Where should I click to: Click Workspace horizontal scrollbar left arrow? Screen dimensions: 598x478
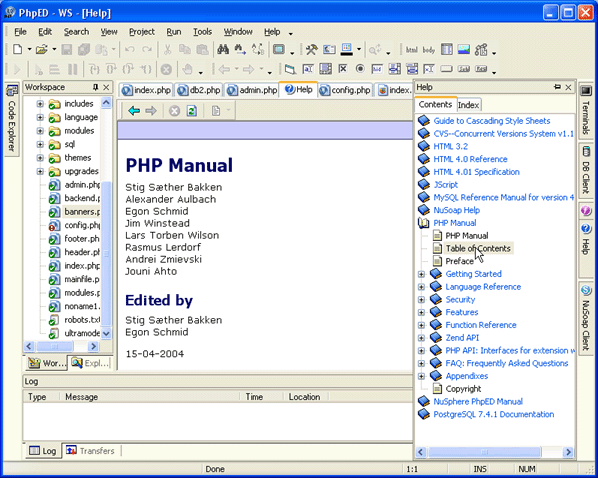pos(29,346)
